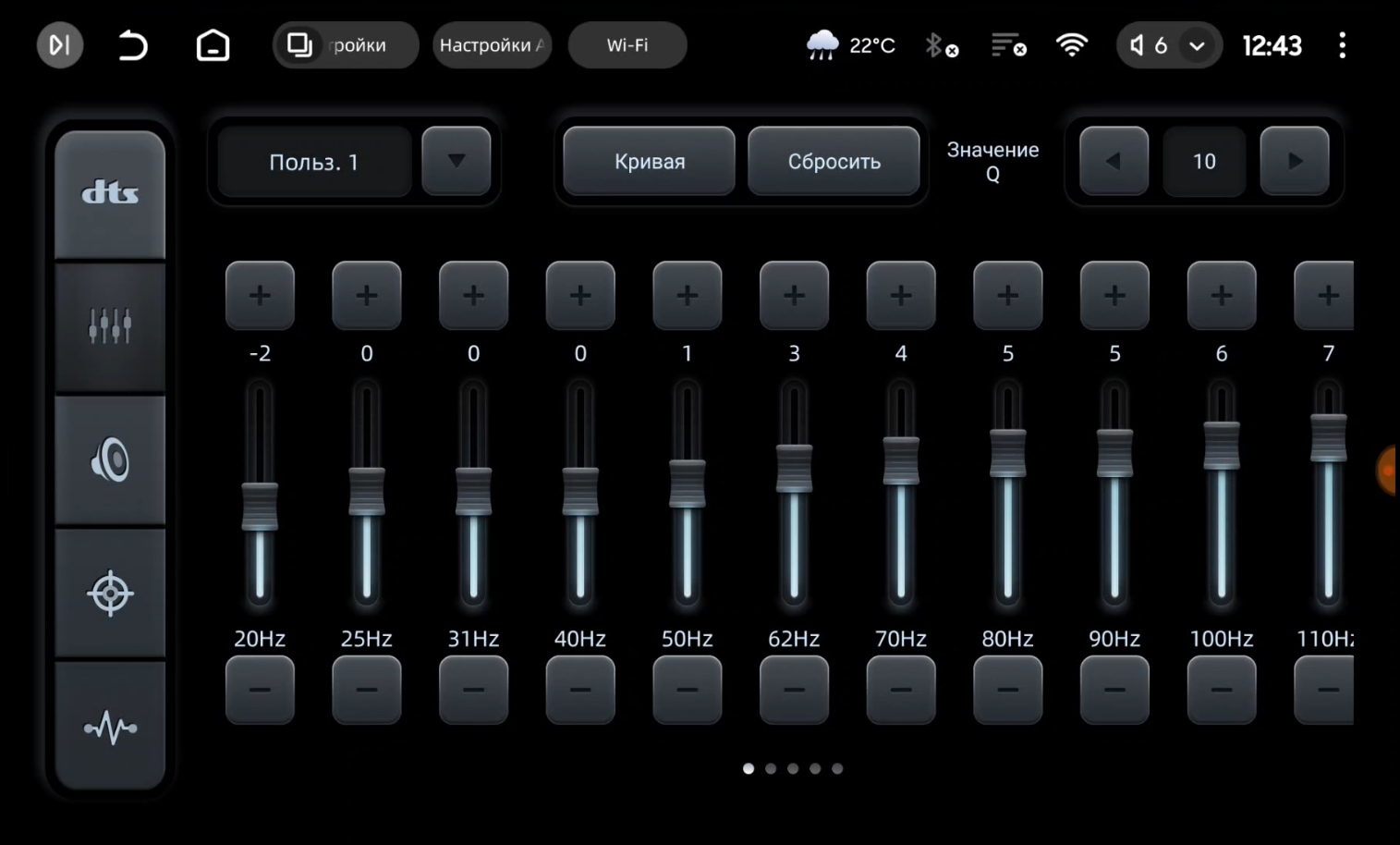Viewport: 1400px width, 845px height.
Task: Click the Wi-Fi signal status icon
Action: pos(1071,45)
